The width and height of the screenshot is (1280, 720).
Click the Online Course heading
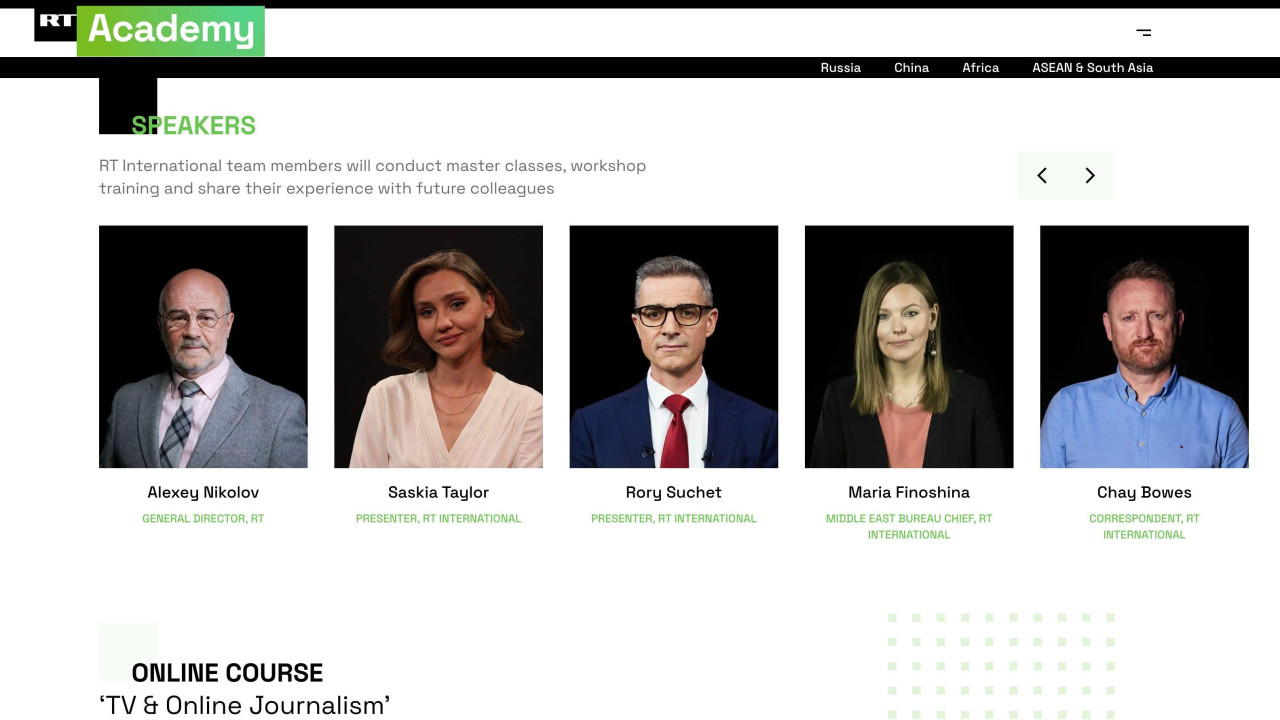click(x=227, y=672)
